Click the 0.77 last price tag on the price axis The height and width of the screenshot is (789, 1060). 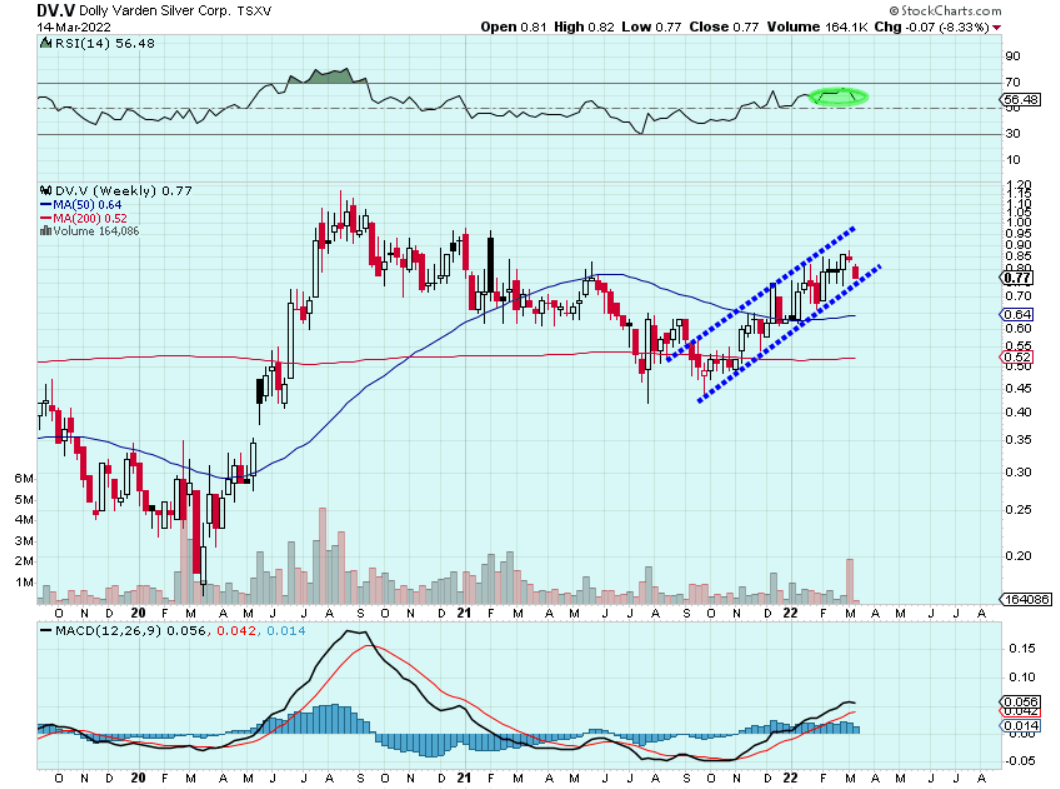click(1017, 278)
